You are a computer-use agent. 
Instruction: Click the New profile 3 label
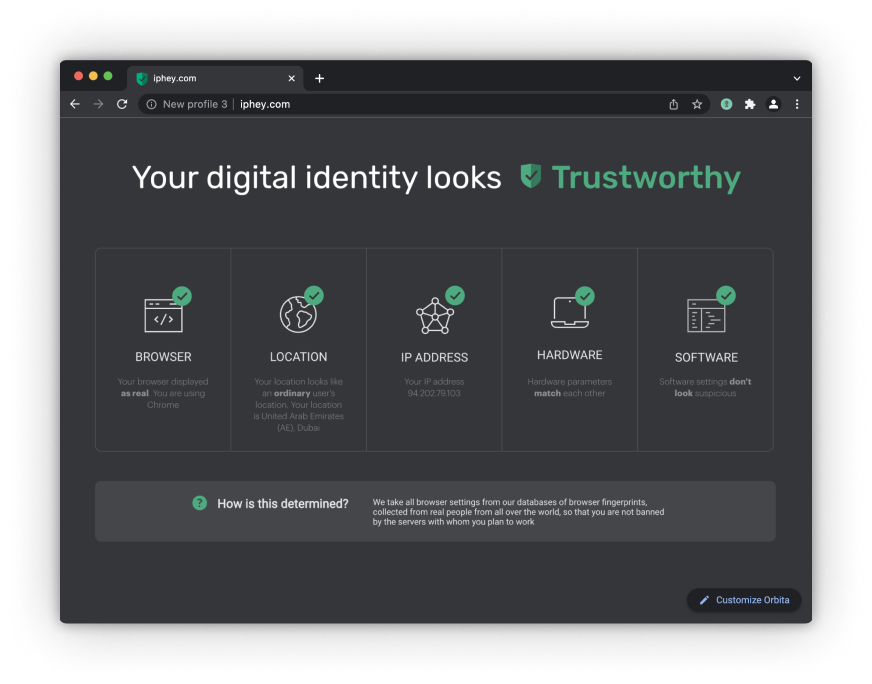tap(195, 104)
